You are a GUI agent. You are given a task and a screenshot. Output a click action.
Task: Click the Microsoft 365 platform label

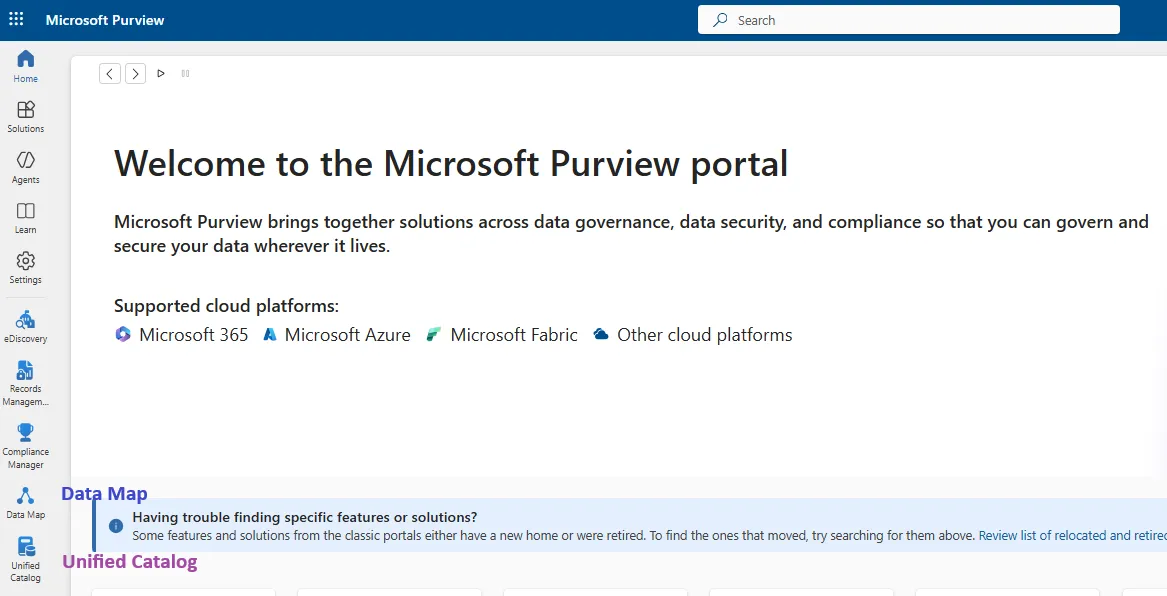coord(194,335)
